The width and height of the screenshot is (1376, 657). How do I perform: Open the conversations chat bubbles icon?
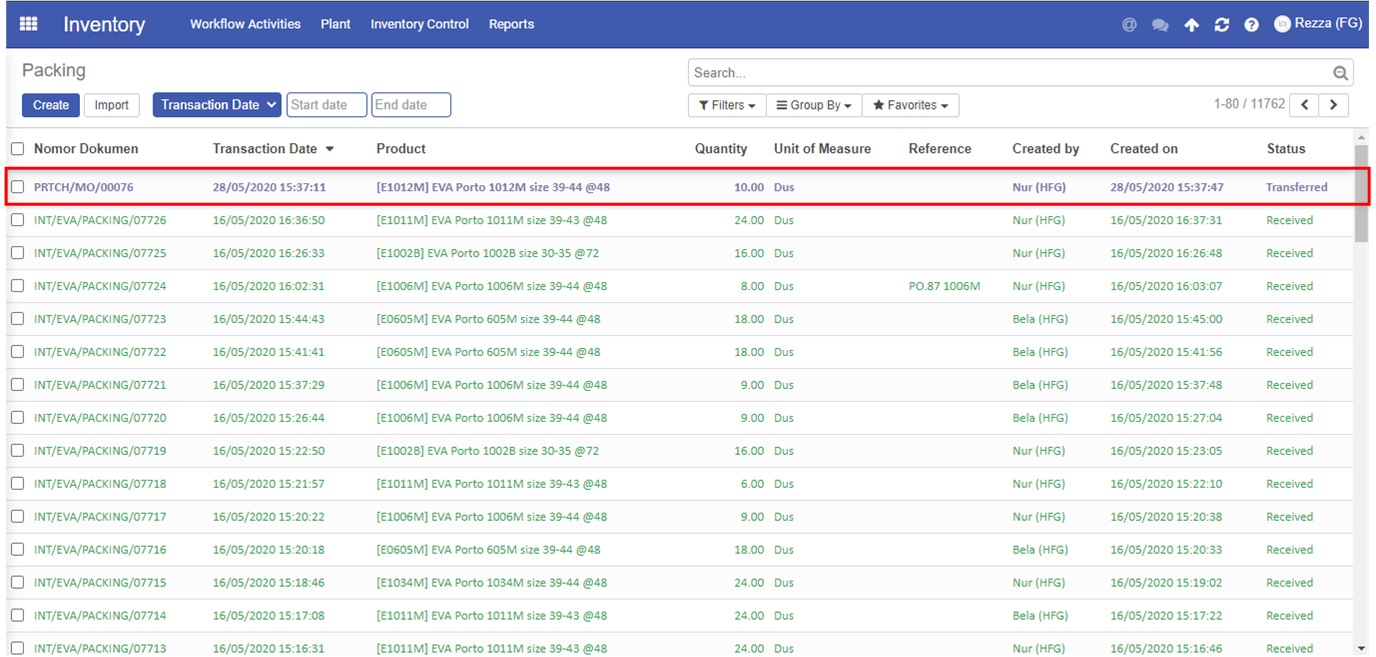(x=1160, y=25)
